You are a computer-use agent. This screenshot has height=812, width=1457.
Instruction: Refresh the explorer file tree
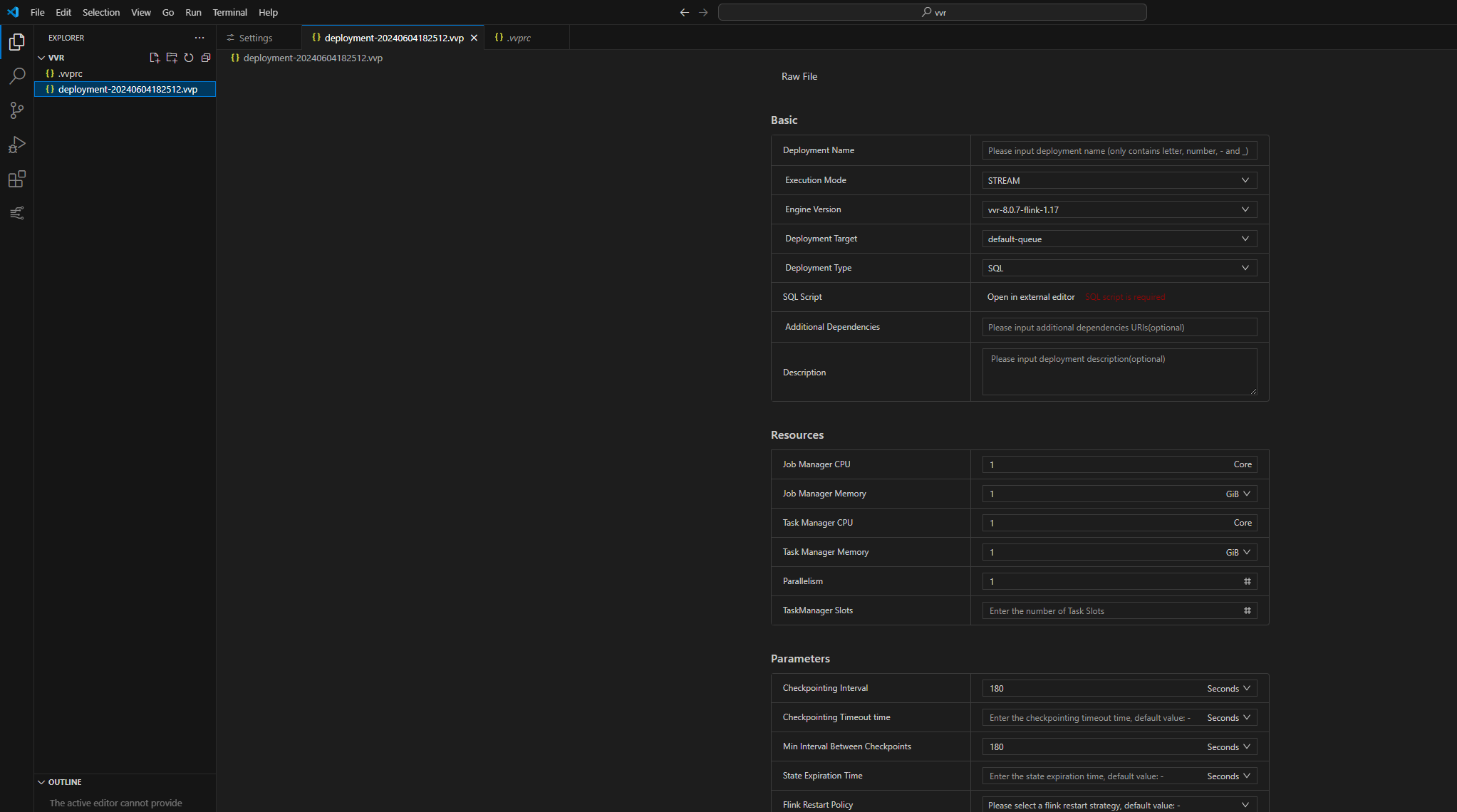pos(189,58)
